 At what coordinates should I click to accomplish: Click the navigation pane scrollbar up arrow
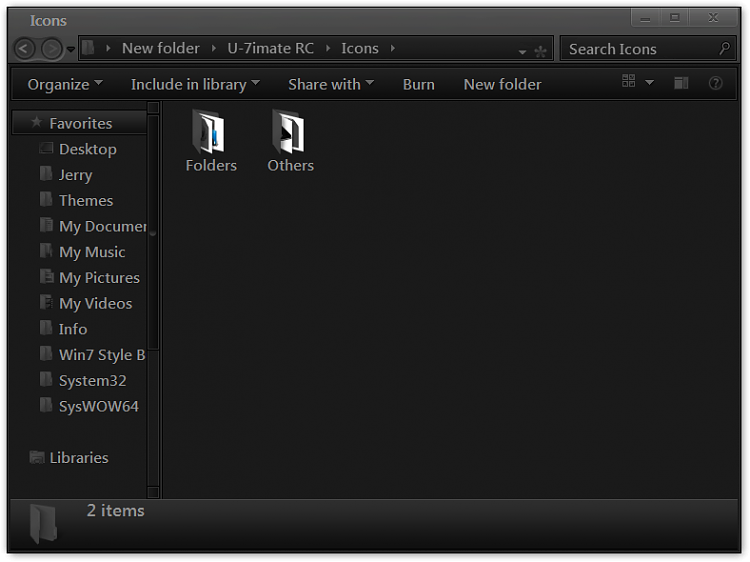pyautogui.click(x=153, y=108)
